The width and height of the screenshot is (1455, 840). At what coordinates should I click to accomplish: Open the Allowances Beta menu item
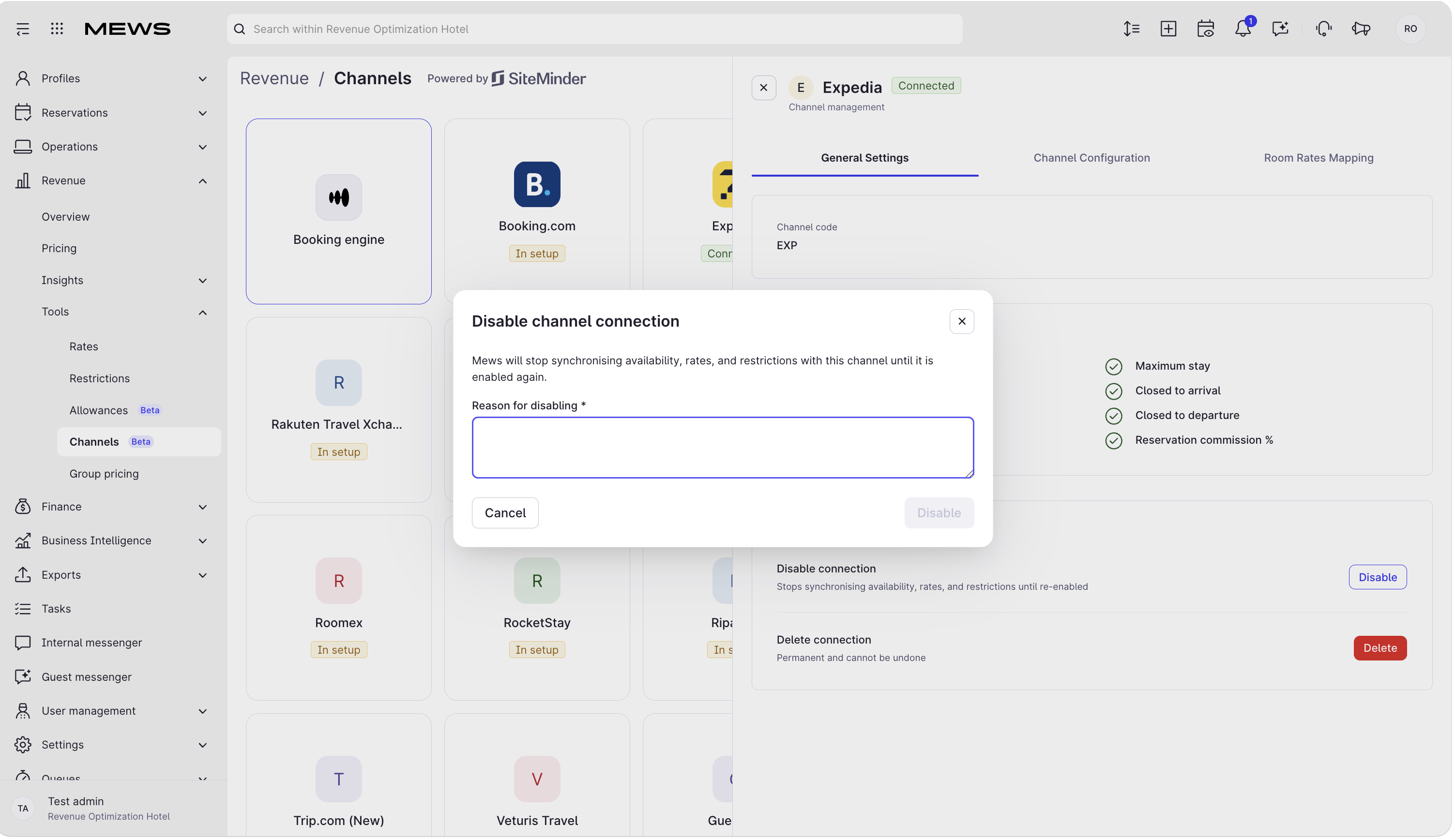pos(115,410)
